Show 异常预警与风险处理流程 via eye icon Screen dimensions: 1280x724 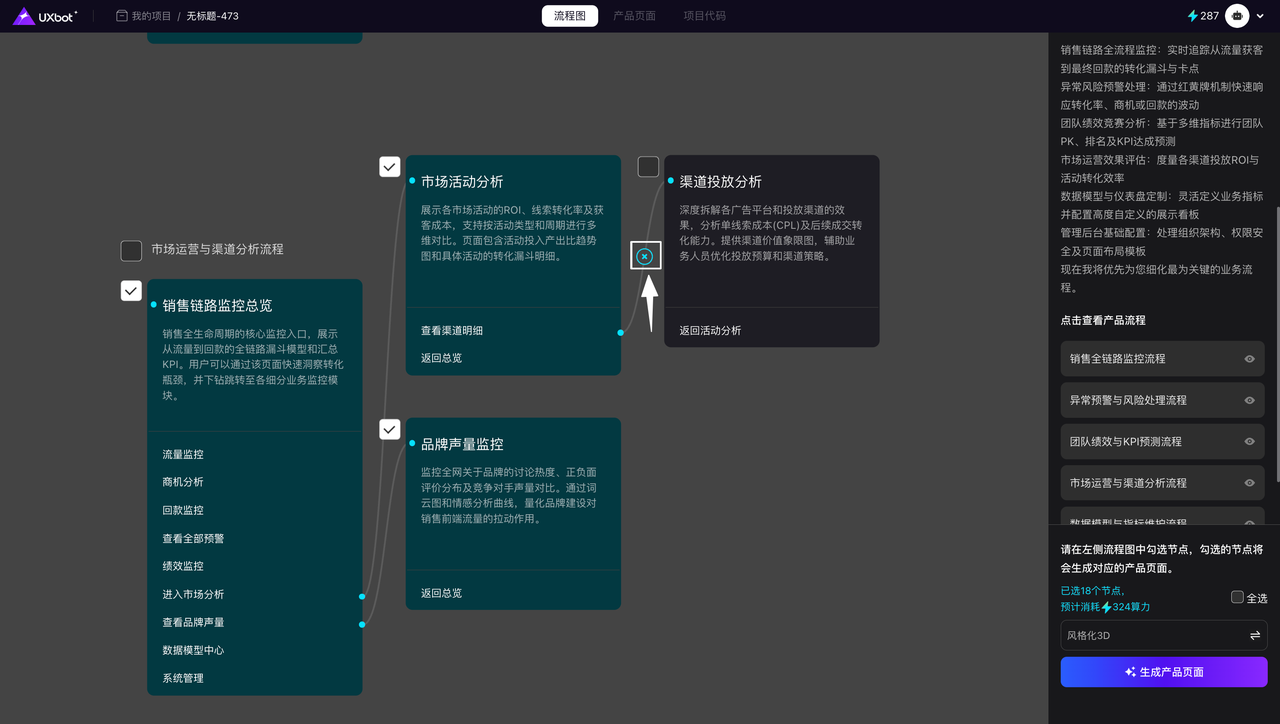(x=1249, y=400)
